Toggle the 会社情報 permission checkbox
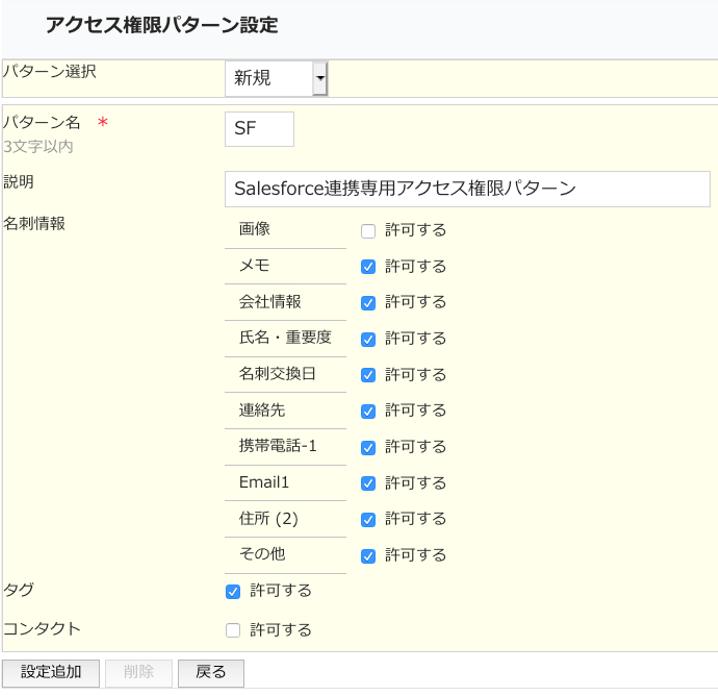Viewport: 718px width, 695px height. point(368,303)
